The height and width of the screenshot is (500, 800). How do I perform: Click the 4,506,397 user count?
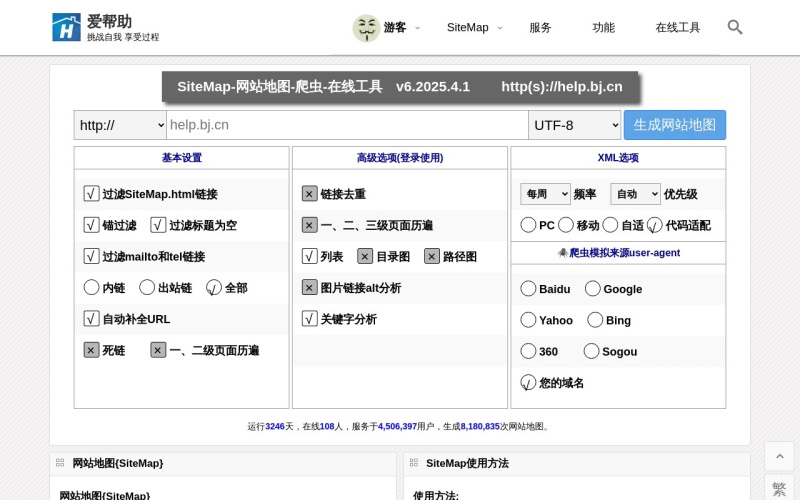(397, 426)
